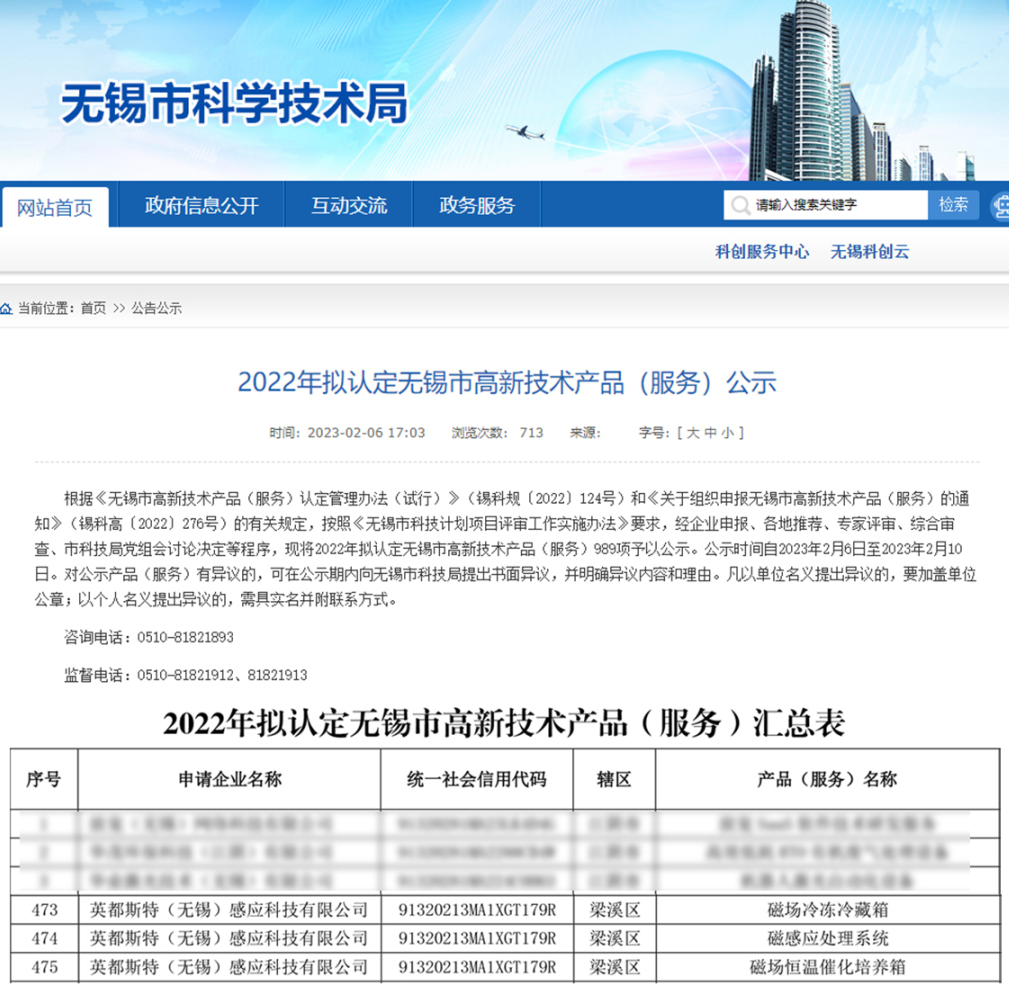Viewport: 1009px width, 992px height.
Task: Select 大 to enlarge the font size
Action: coord(693,432)
